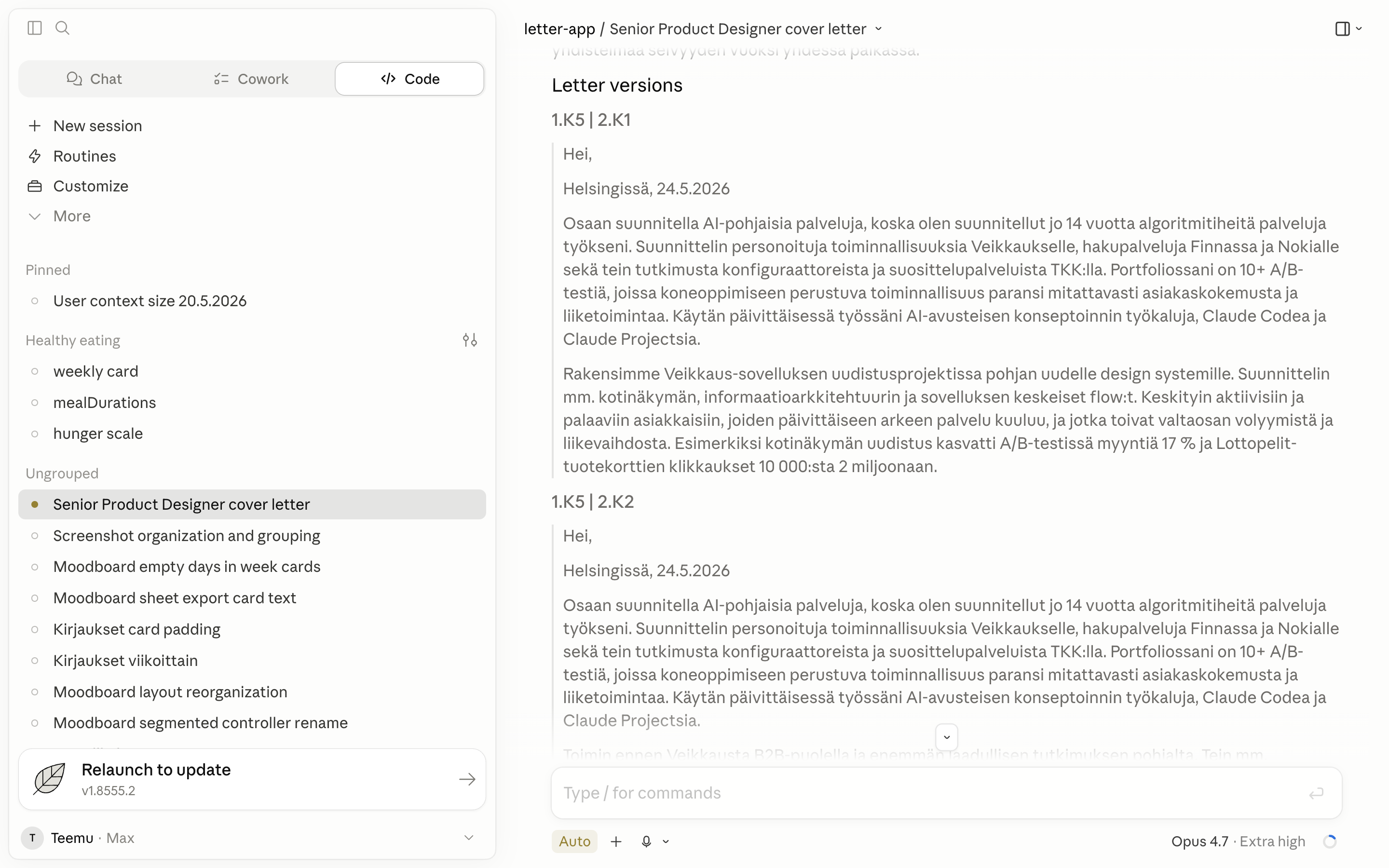The image size is (1389, 868).
Task: Select Senior Product Designer cover letter session
Action: pos(252,504)
